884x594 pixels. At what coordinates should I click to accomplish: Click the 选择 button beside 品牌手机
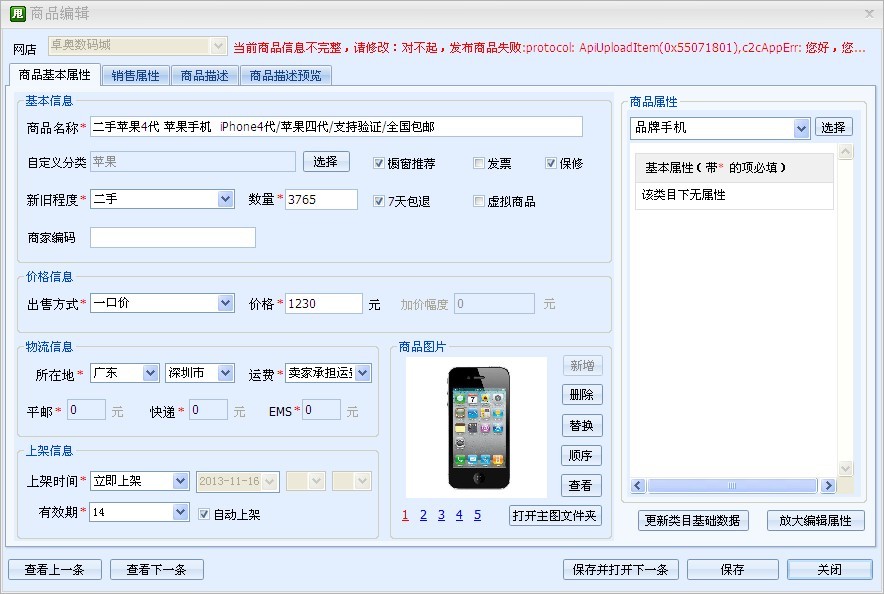pos(834,127)
